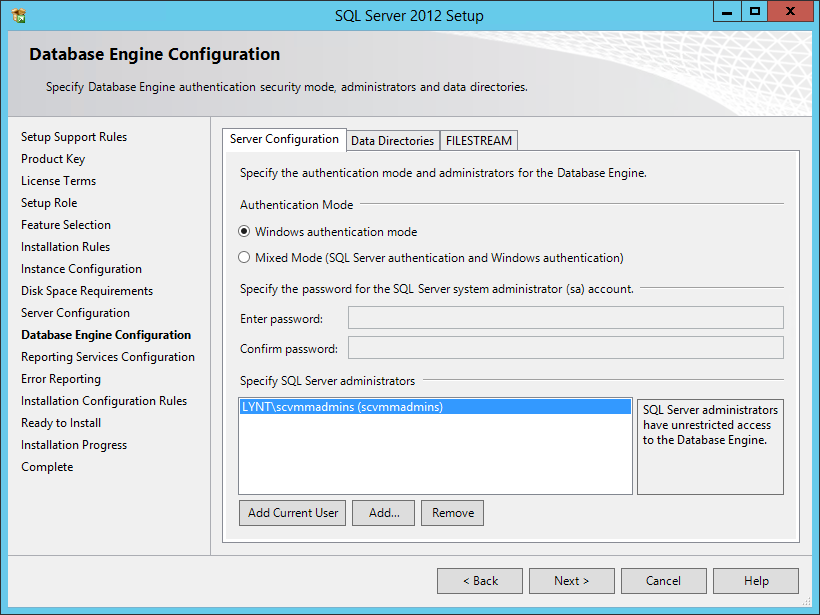Click License Terms step in sidebar
Image resolution: width=820 pixels, height=615 pixels.
click(x=59, y=181)
